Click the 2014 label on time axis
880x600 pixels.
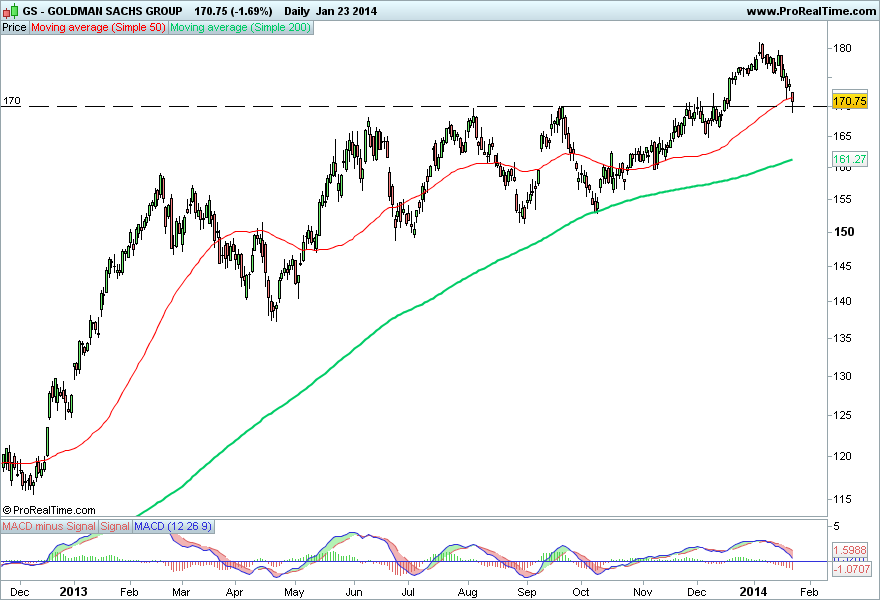pyautogui.click(x=753, y=592)
